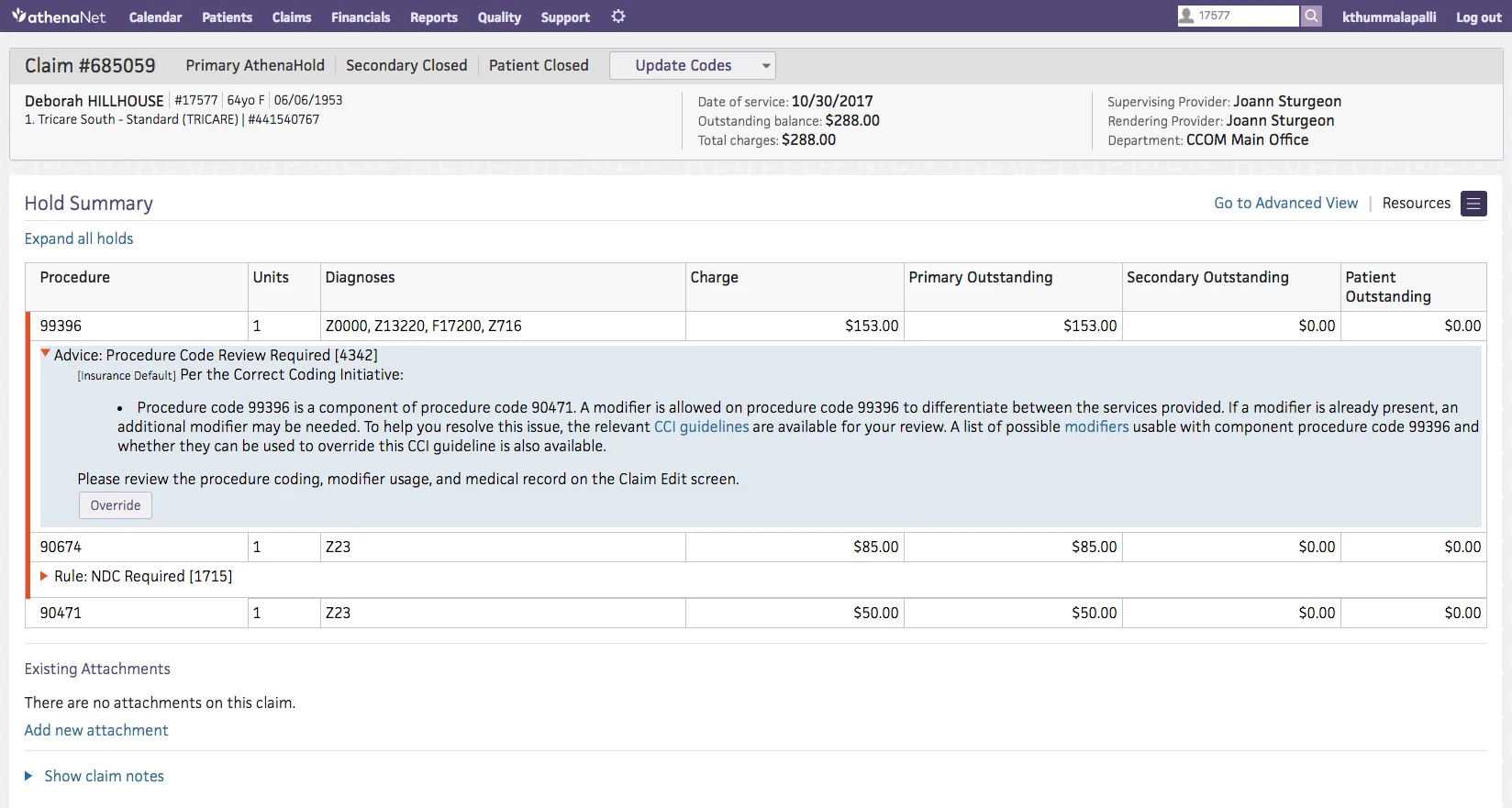Select procedure code 90674 cell
Viewport: 1512px width, 808px height.
138,547
